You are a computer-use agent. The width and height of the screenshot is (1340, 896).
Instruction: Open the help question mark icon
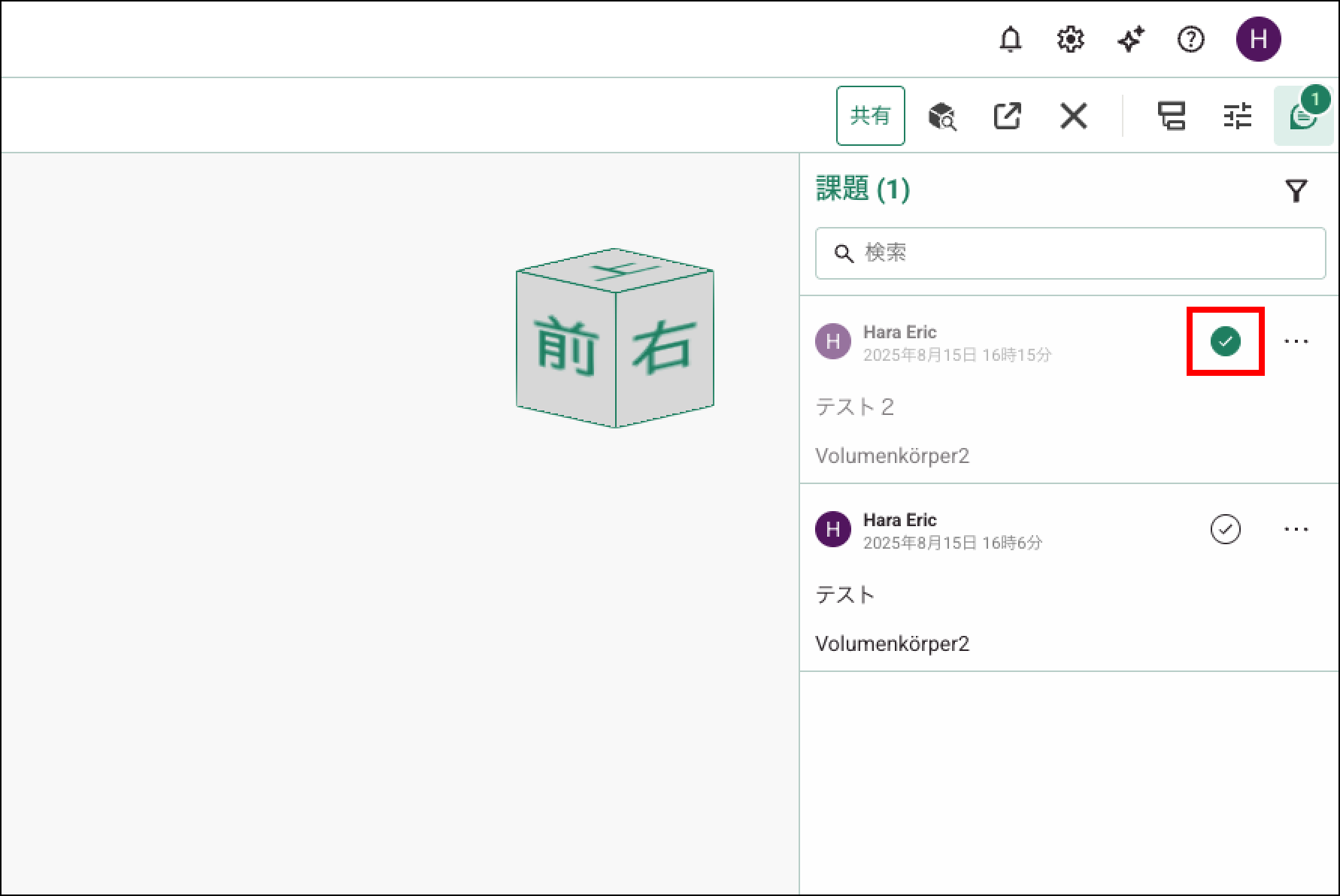(1190, 39)
